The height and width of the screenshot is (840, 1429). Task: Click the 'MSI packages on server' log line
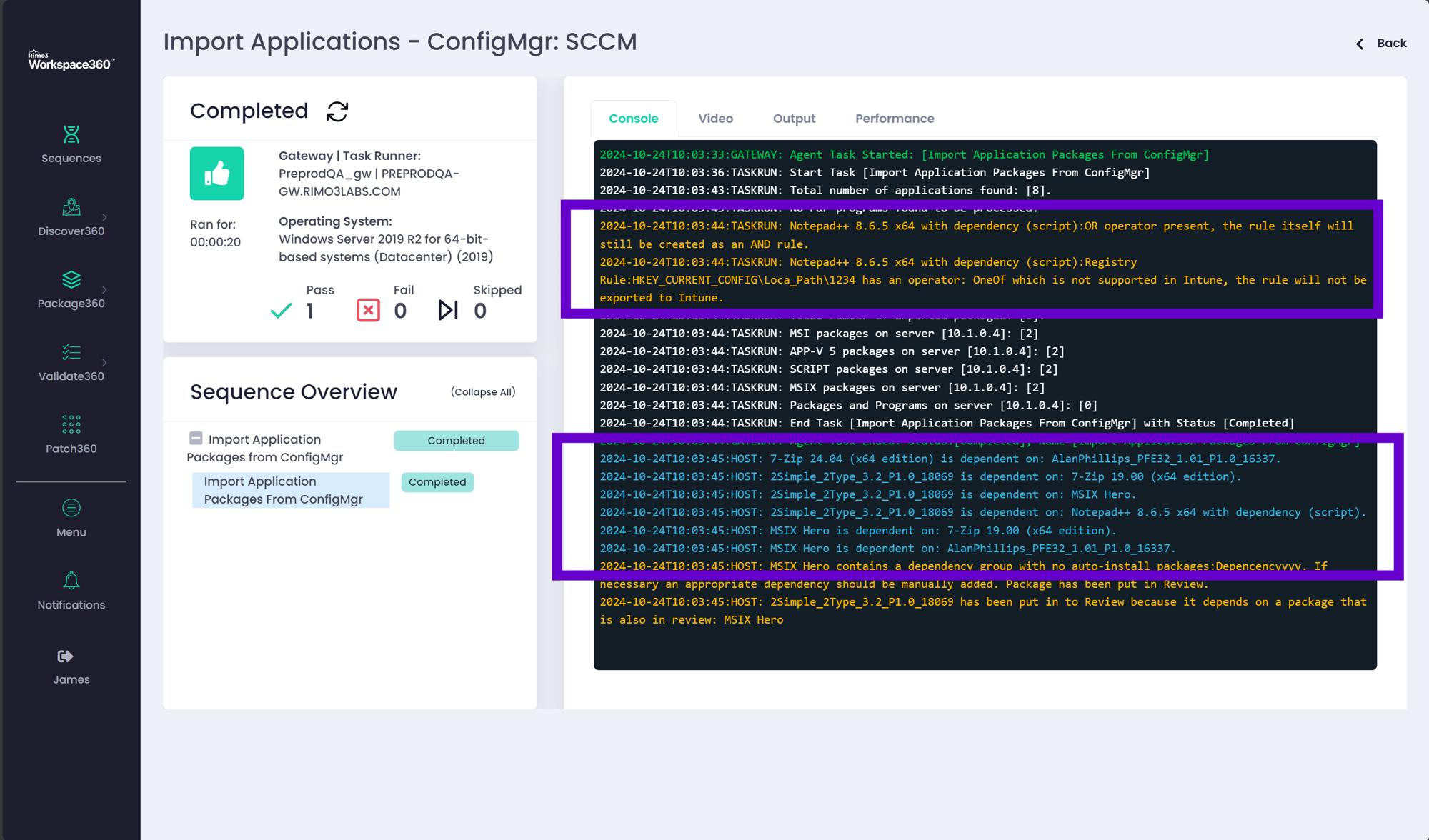[x=819, y=334]
